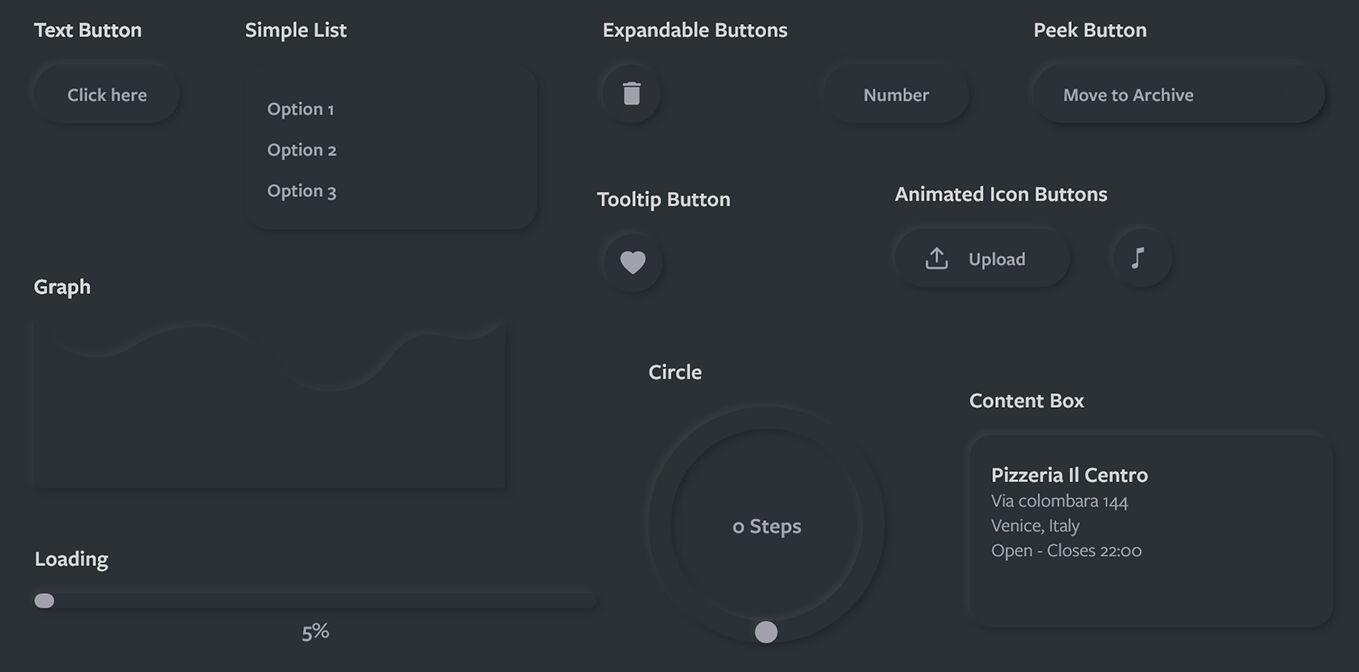Click the trash can expandable button
Viewport: 1359px width, 672px height.
(x=630, y=91)
